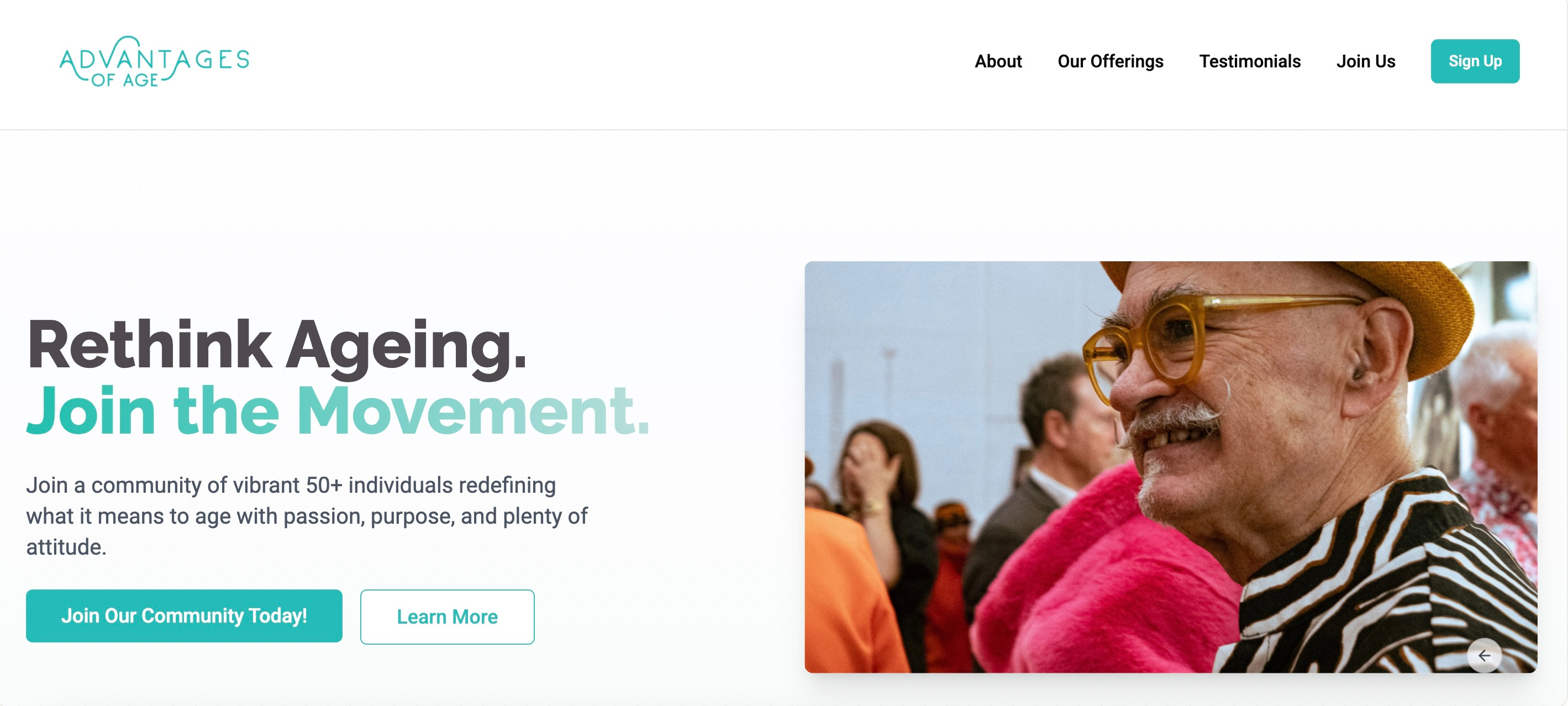Open the About page
Image resolution: width=1568 pixels, height=706 pixels.
[998, 61]
